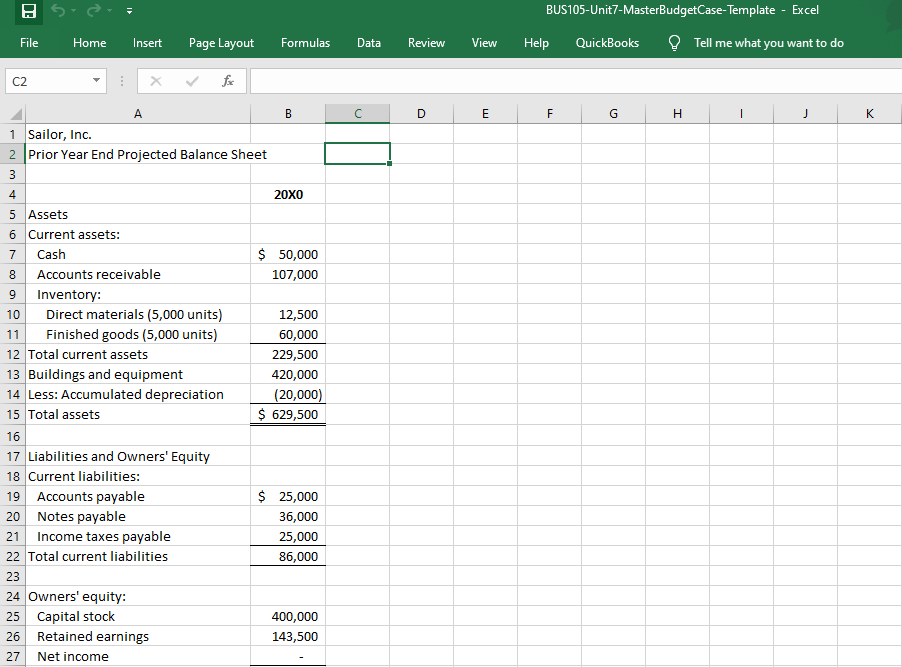Open the File tab
902x667 pixels.
tap(29, 43)
